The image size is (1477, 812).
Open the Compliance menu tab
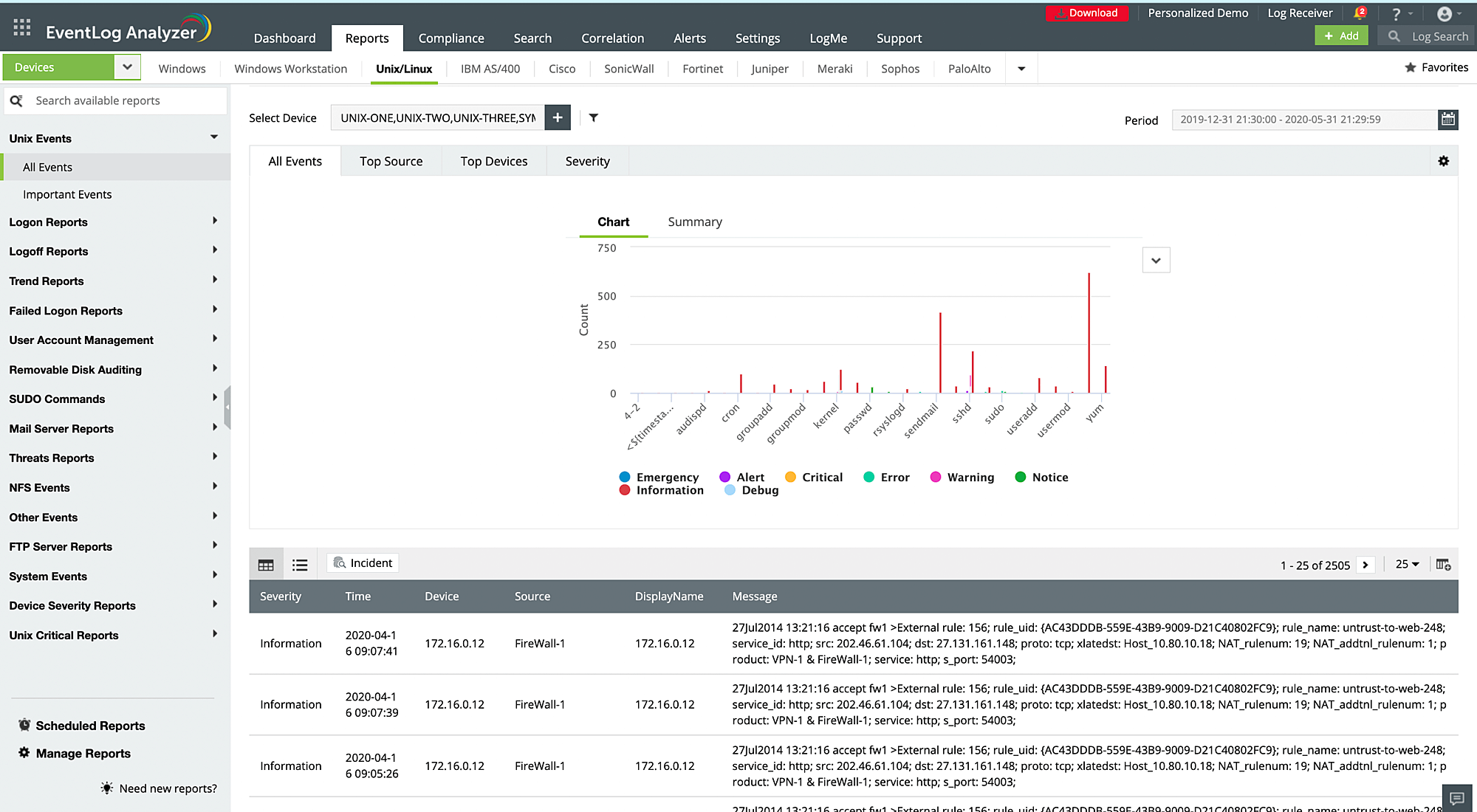[x=450, y=38]
